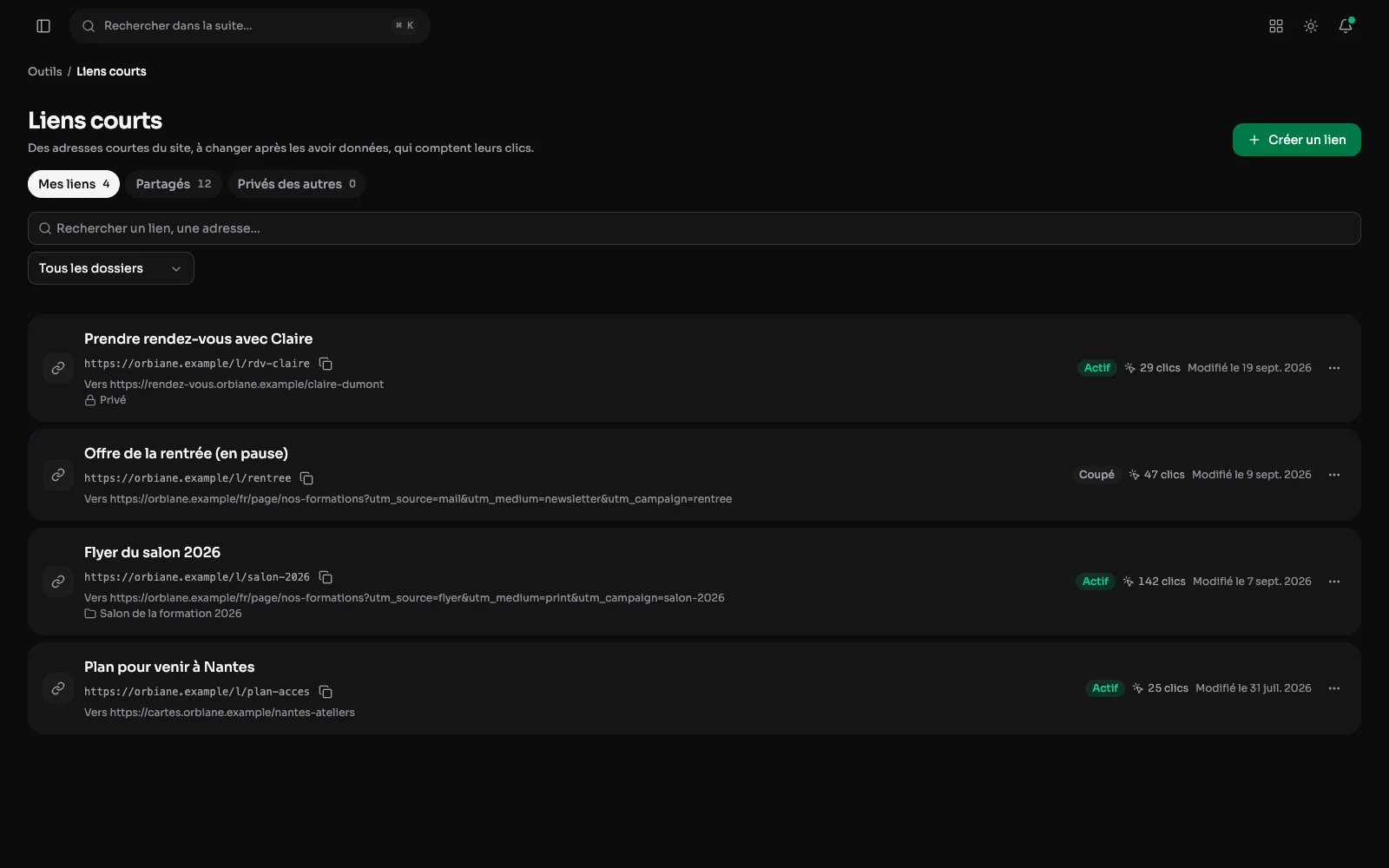The width and height of the screenshot is (1389, 868).
Task: Click the nantes-ateliers destination URL
Action: coord(233,713)
